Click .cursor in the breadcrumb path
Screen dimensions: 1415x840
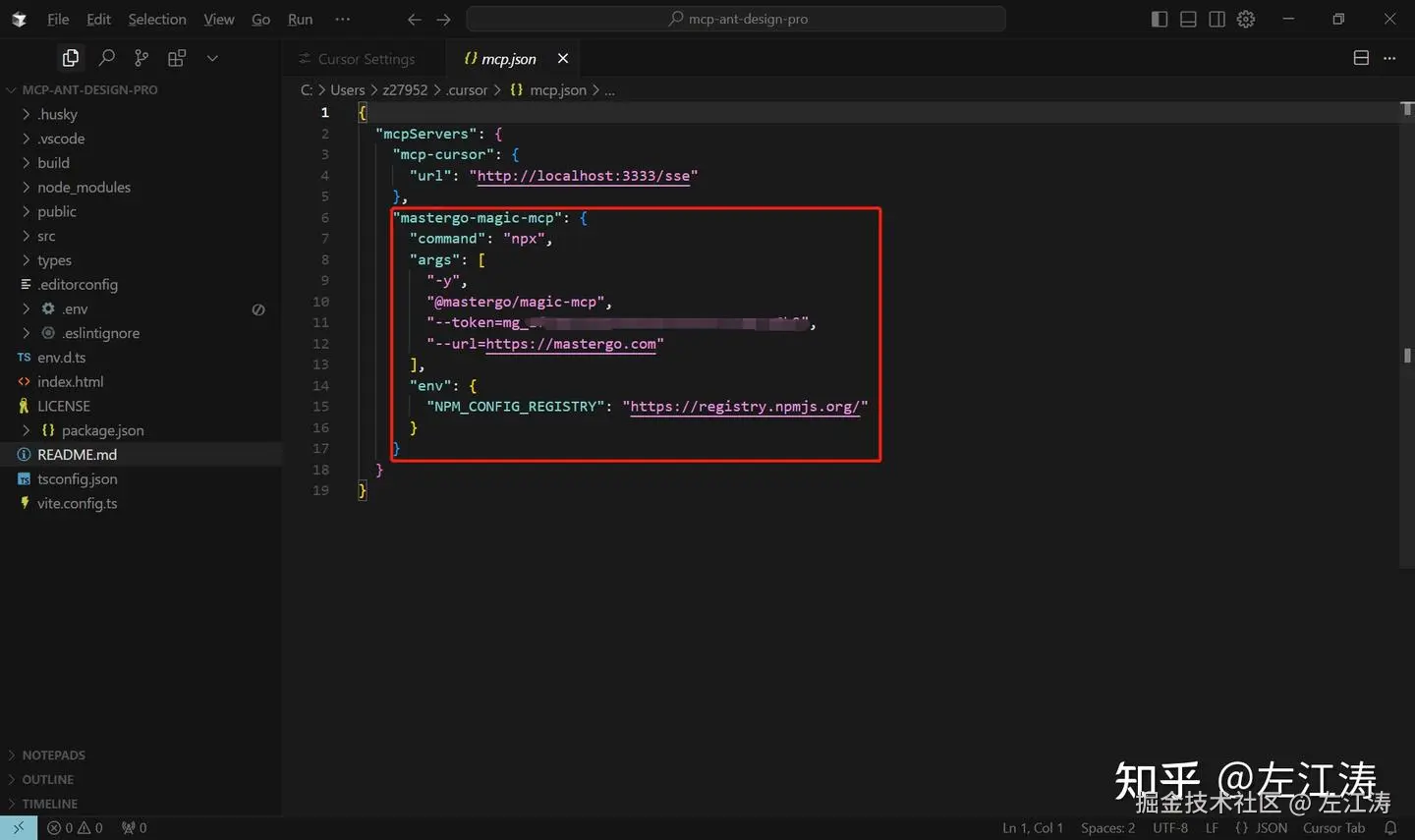466,89
